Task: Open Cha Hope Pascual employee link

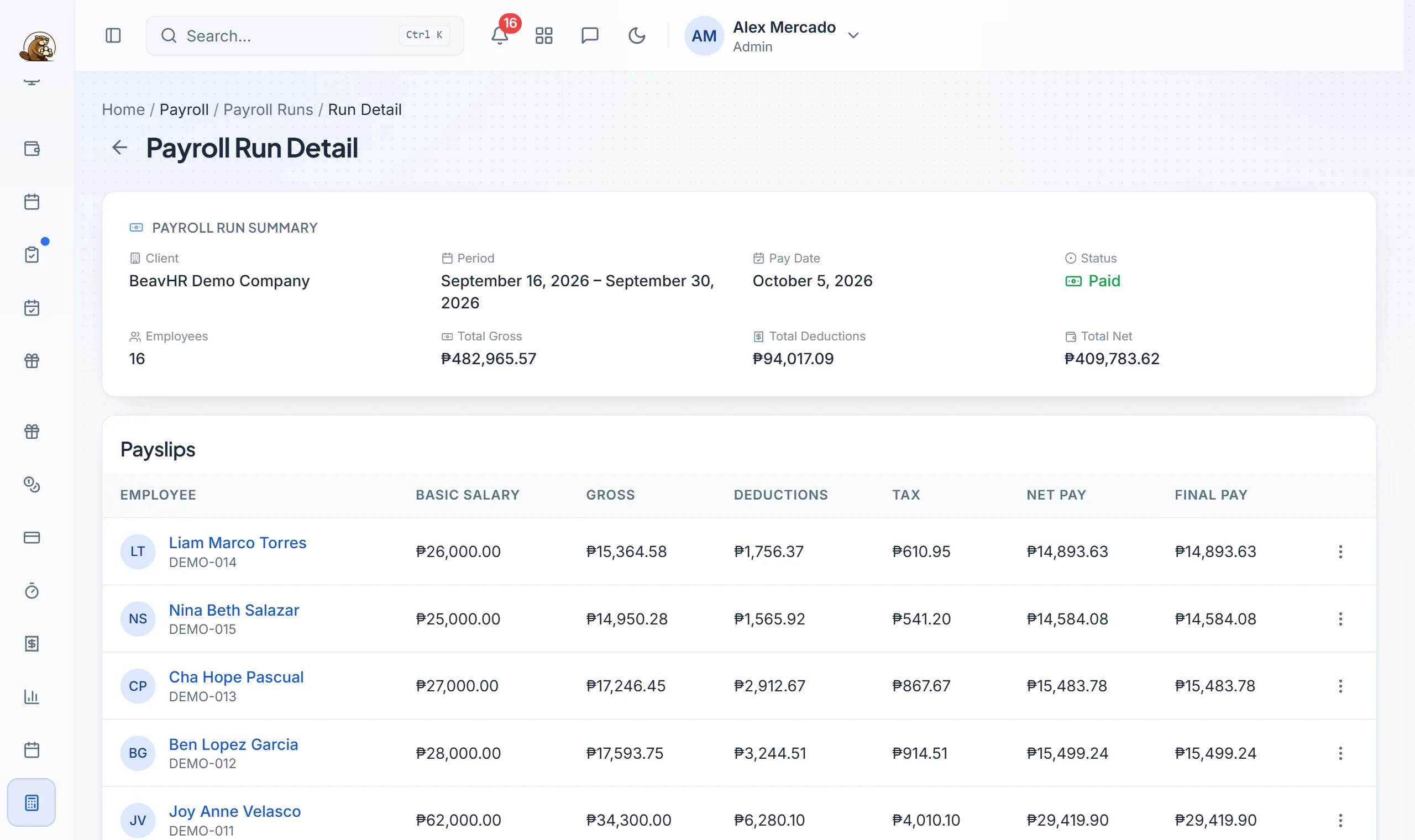Action: pos(237,677)
